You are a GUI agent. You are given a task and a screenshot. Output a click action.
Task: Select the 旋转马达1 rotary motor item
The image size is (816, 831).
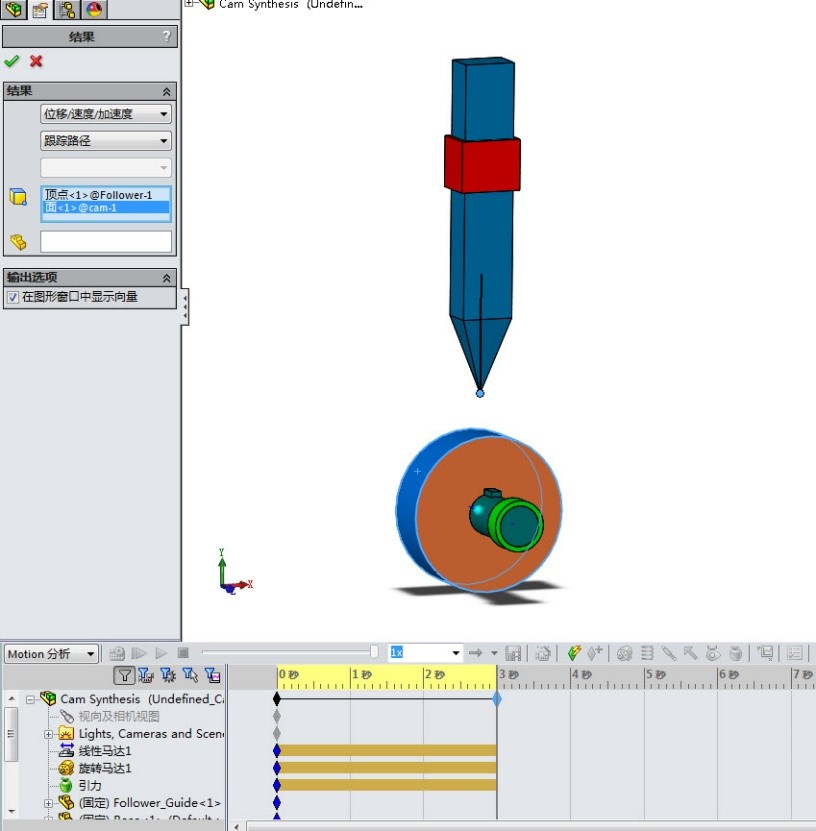[x=104, y=768]
